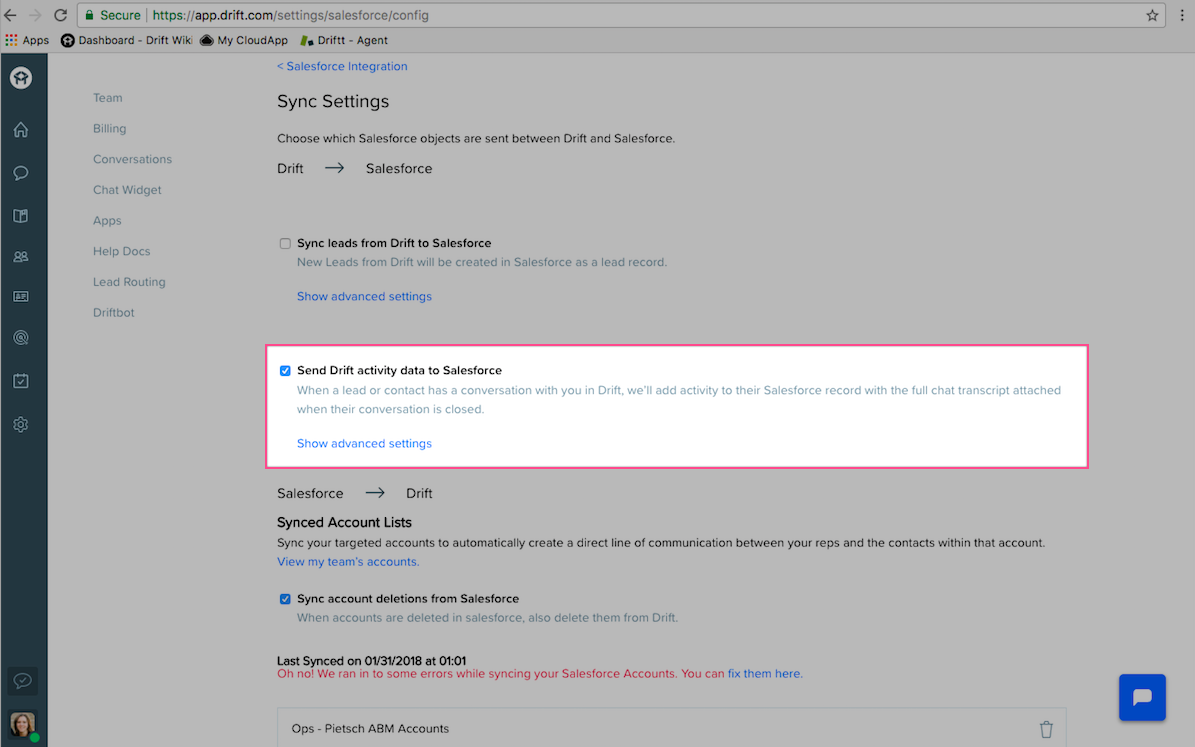Open the calendar check icon in sidebar
The width and height of the screenshot is (1195, 747).
(21, 380)
